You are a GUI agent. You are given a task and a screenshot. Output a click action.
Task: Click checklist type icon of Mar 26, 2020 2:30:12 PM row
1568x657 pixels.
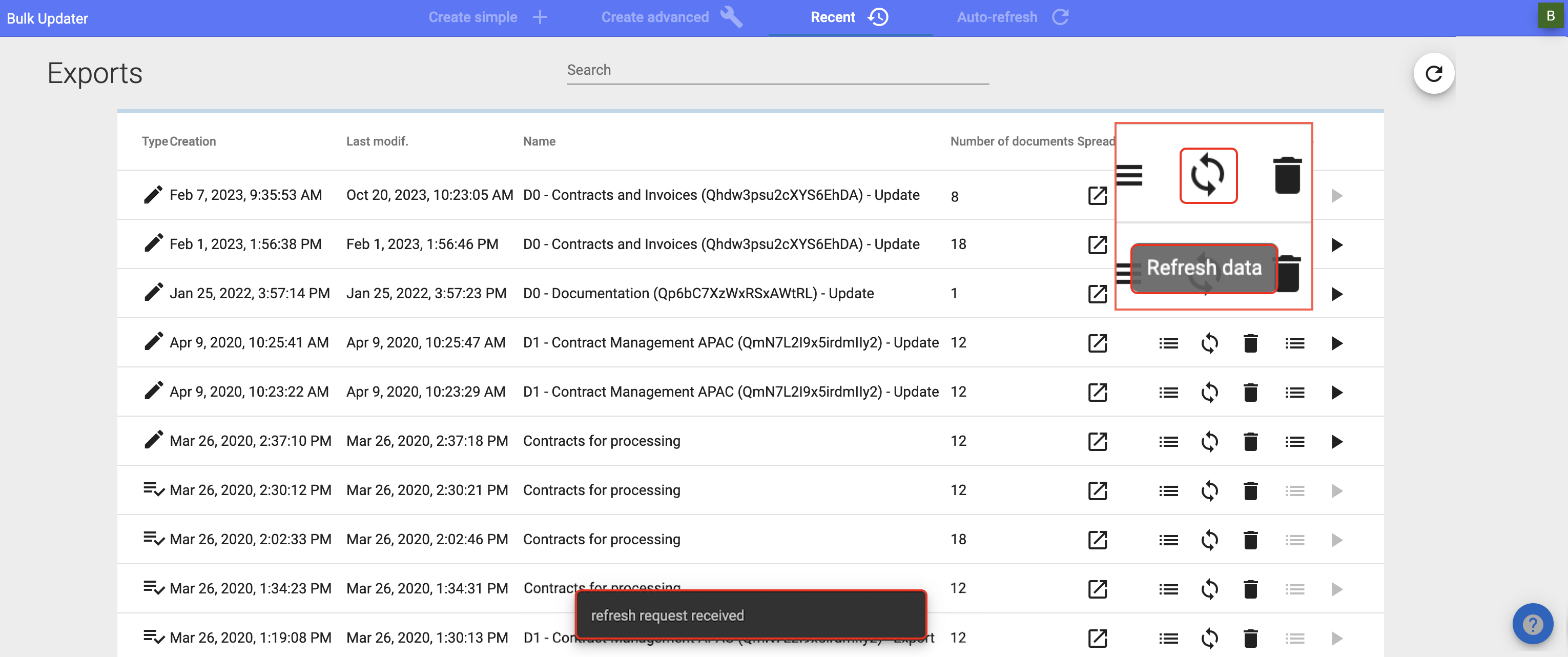point(153,489)
